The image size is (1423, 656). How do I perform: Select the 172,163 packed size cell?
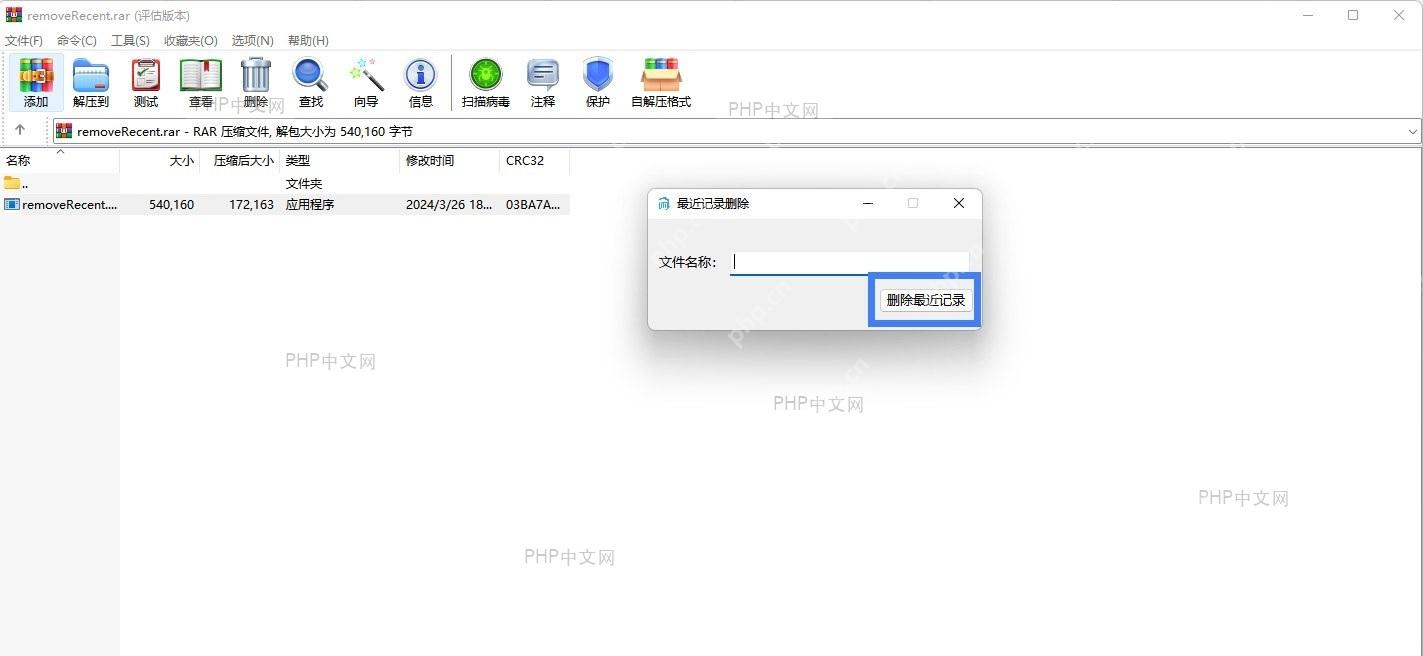(251, 204)
